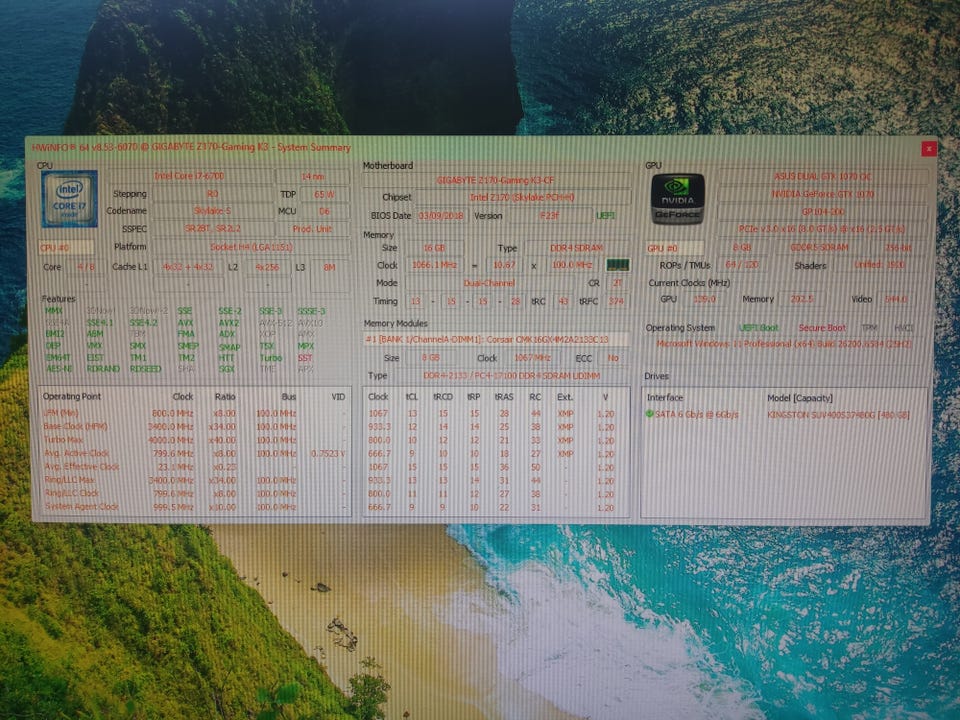Select the ROPs / TMUs value 64 / 120

click(741, 265)
